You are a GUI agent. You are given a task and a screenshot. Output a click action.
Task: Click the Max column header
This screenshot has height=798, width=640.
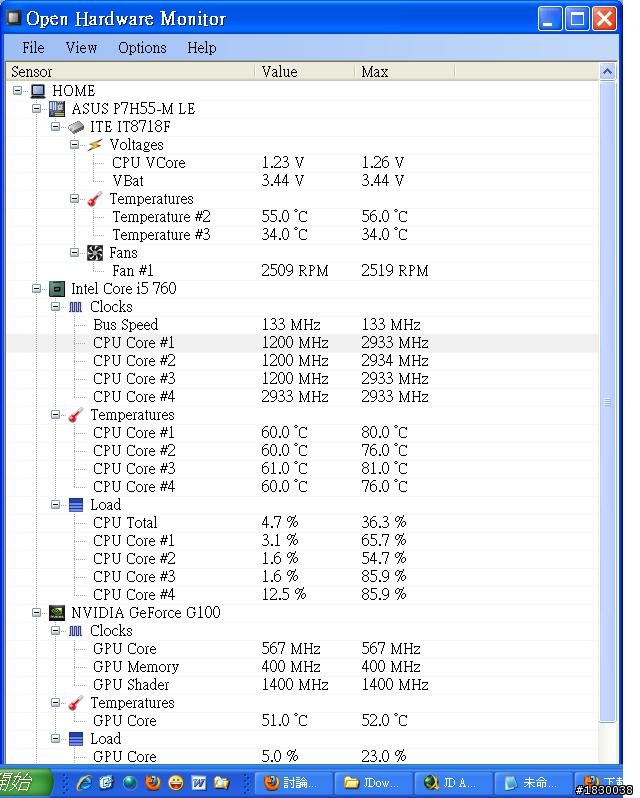click(404, 72)
